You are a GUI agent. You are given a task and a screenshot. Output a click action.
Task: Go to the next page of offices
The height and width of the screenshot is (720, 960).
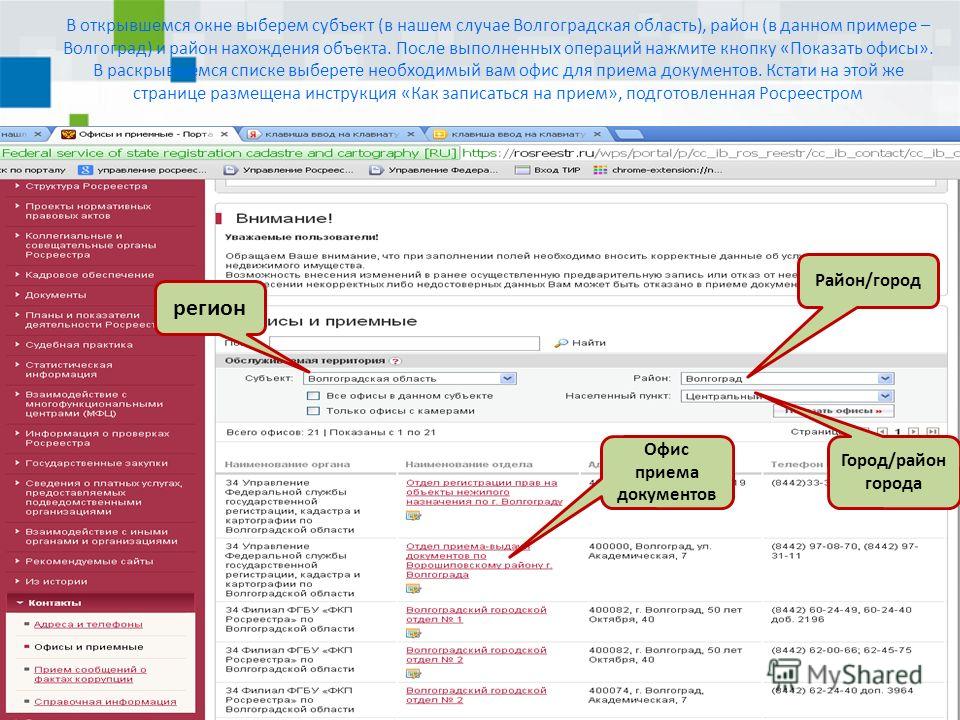pyautogui.click(x=913, y=432)
